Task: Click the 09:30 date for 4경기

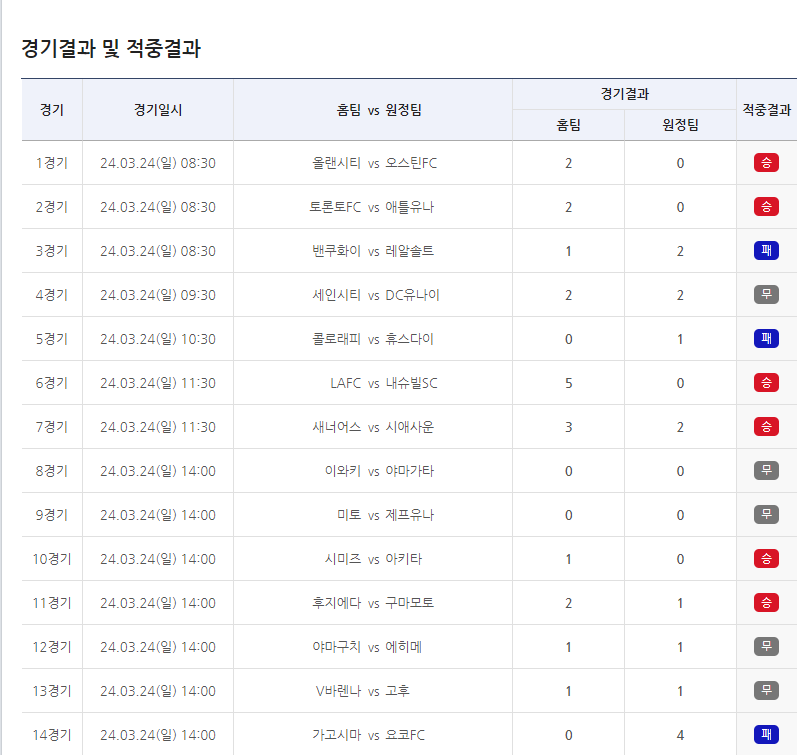Action: [158, 295]
